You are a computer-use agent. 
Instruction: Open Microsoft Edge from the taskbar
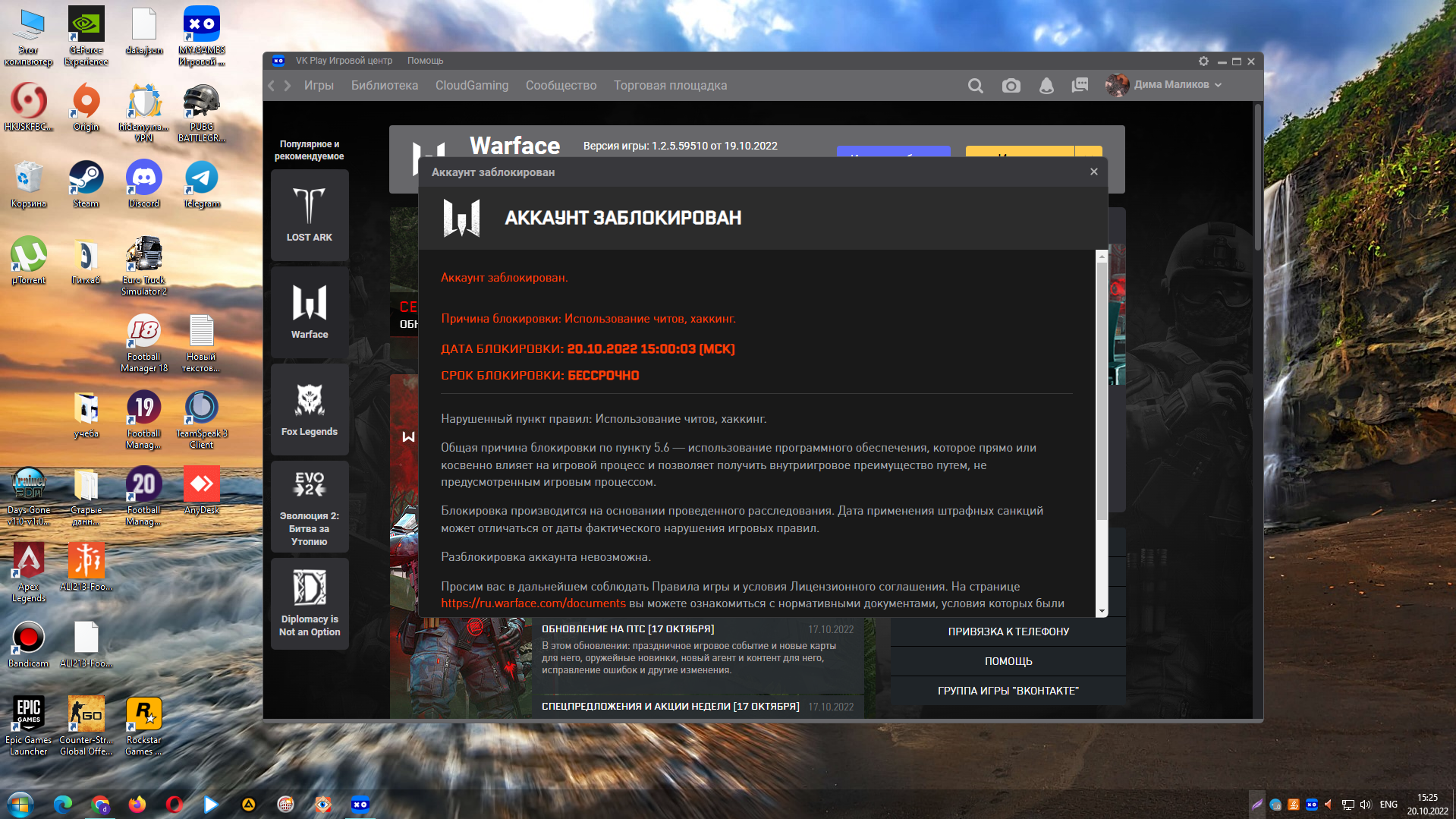63,805
